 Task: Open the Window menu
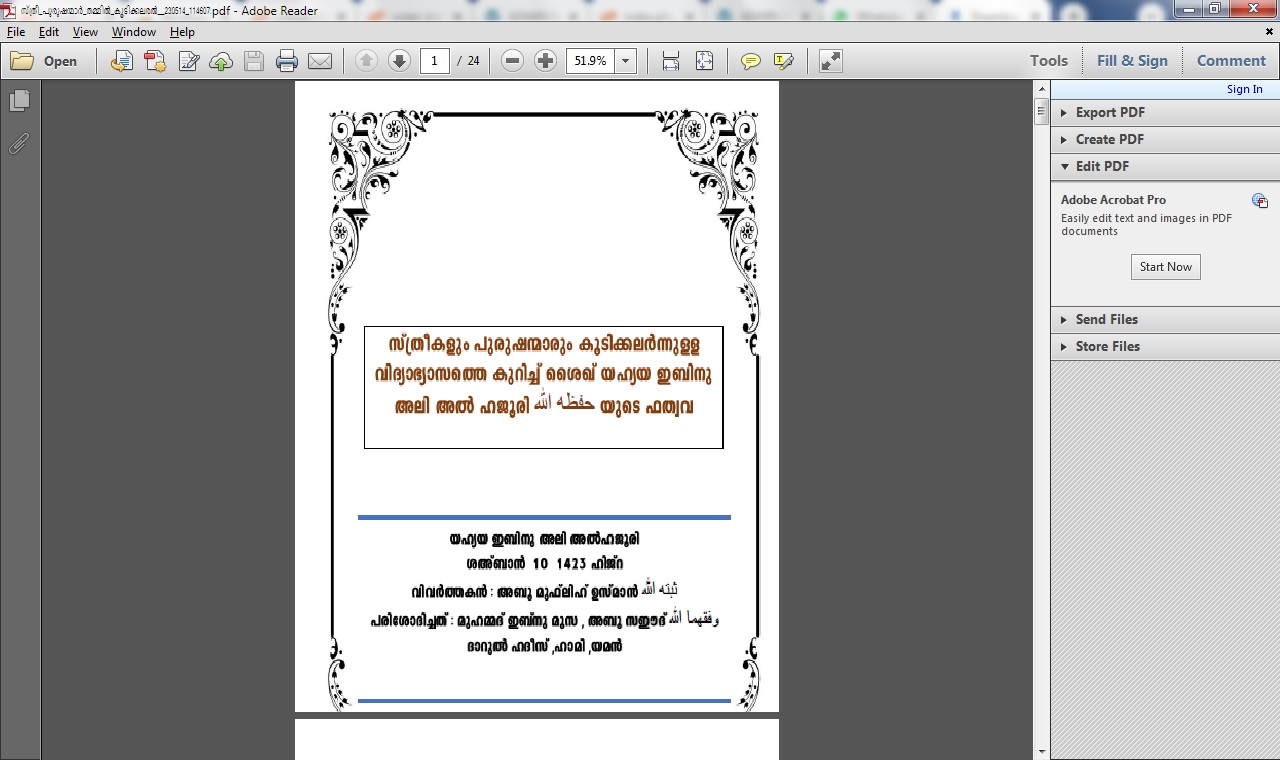(134, 32)
